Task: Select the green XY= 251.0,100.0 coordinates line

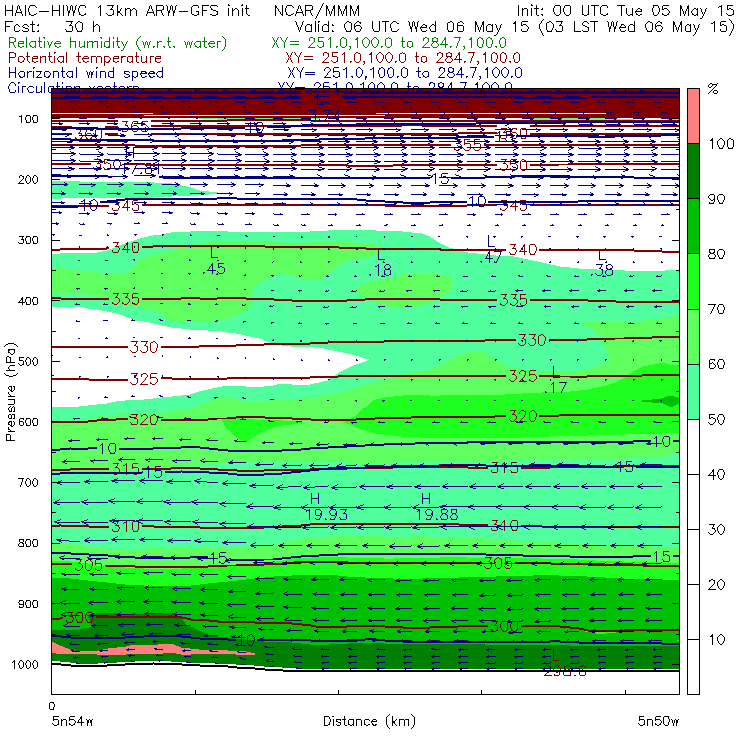Action: coord(389,43)
